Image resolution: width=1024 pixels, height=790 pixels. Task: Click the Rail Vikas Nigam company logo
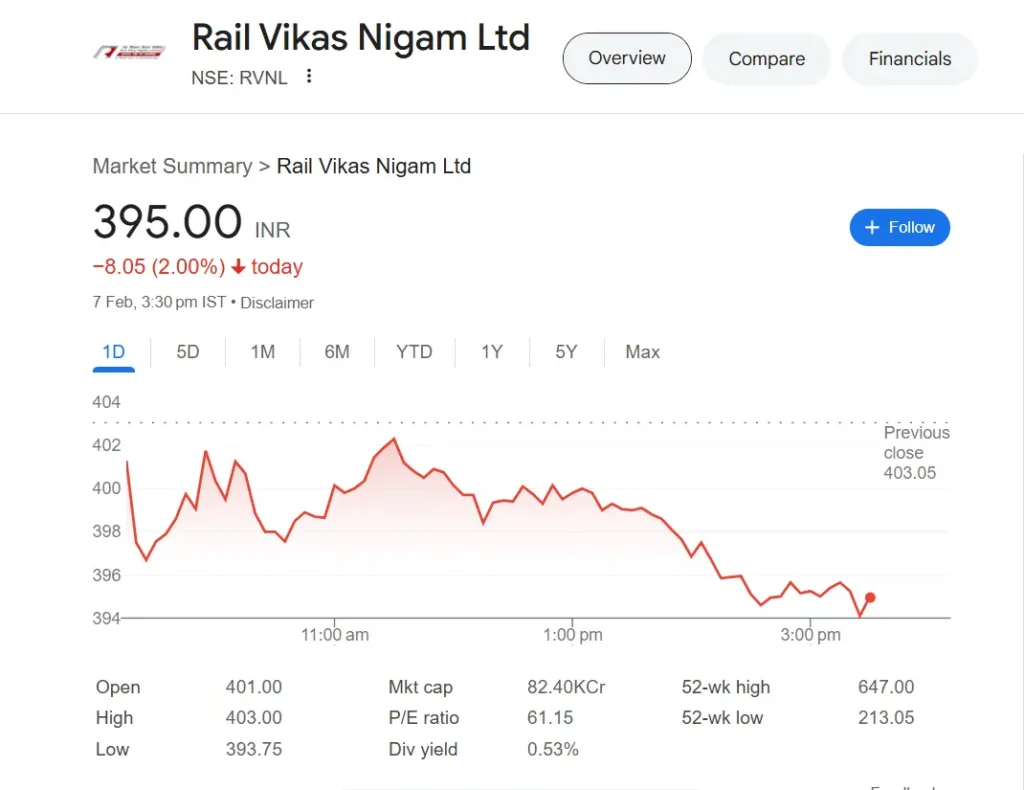click(x=130, y=52)
